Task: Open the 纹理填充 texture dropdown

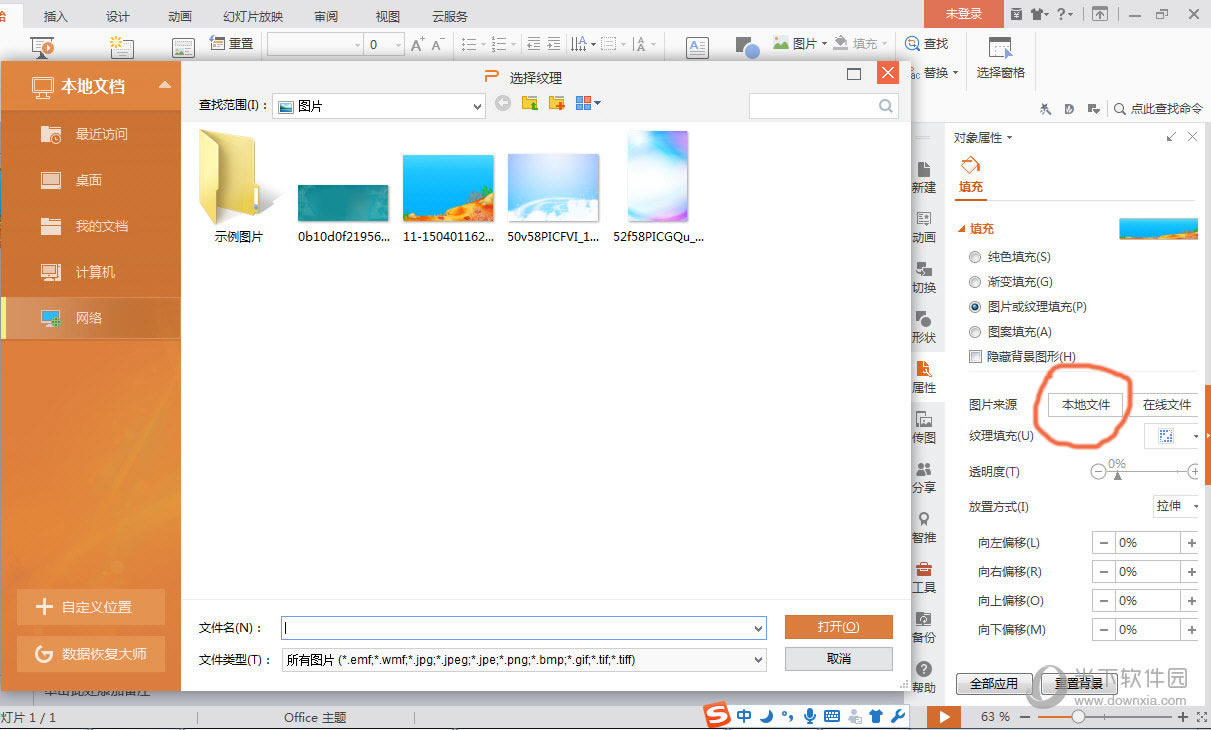Action: pyautogui.click(x=1172, y=436)
